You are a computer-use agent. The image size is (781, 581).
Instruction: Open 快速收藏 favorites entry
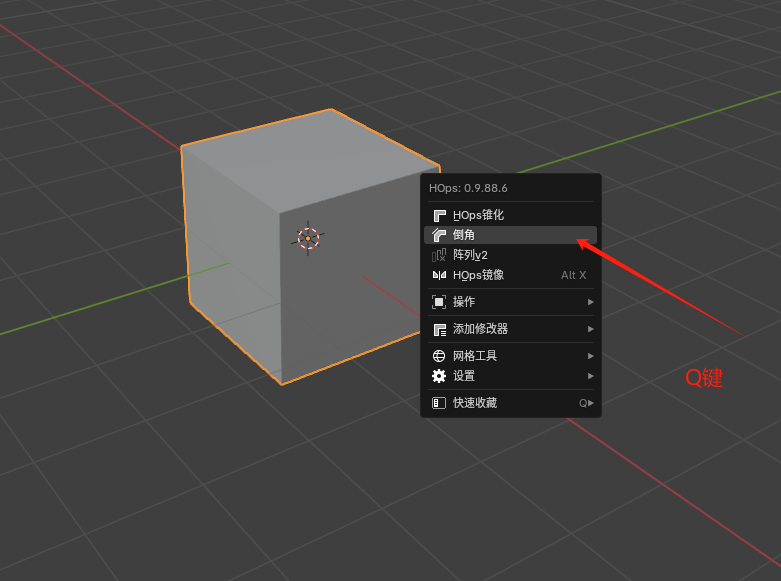(511, 403)
